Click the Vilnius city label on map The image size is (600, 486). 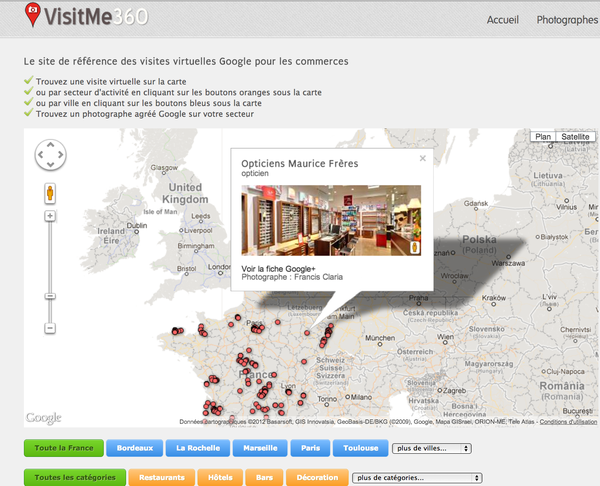(x=567, y=207)
